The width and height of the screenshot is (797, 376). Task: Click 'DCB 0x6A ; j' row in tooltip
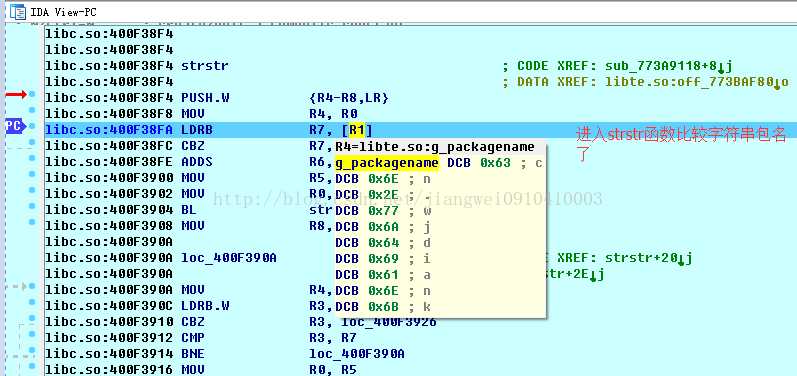[383, 227]
